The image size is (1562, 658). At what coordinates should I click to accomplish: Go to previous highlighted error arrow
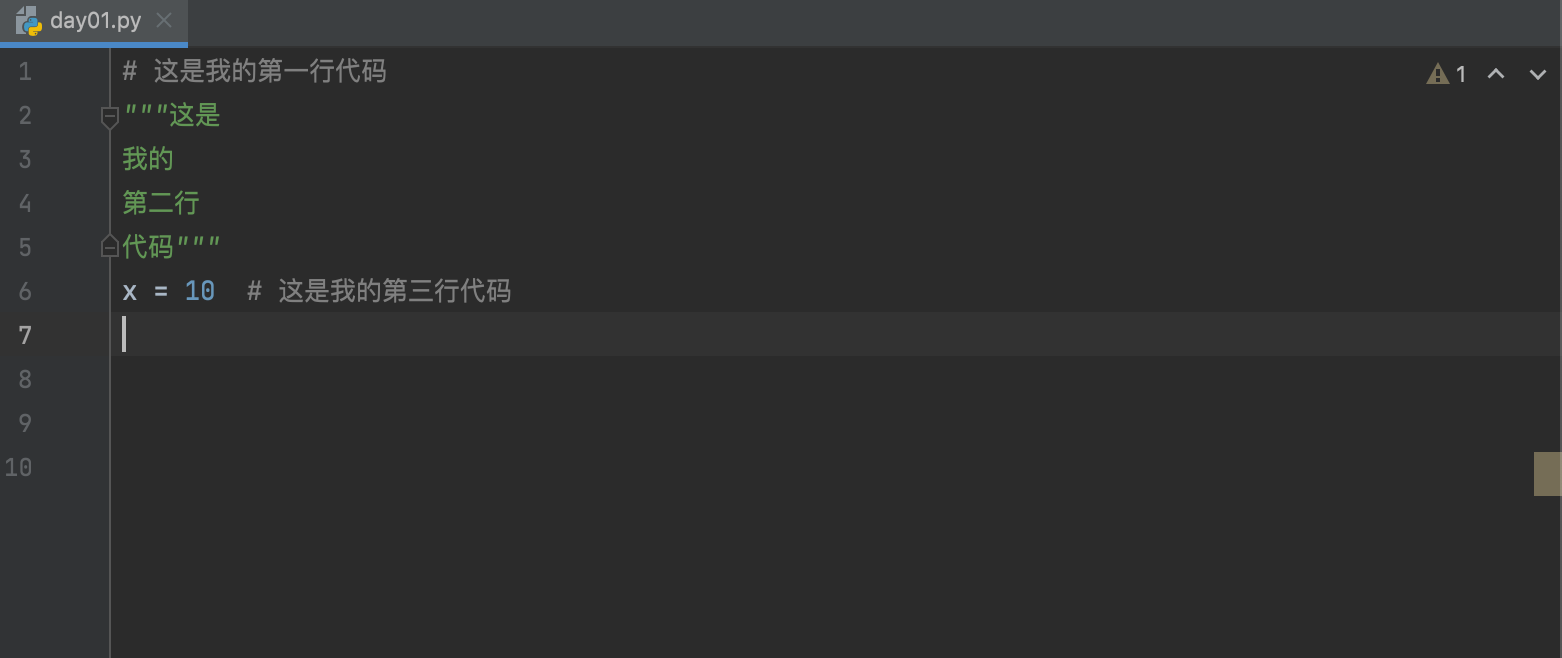(1496, 74)
